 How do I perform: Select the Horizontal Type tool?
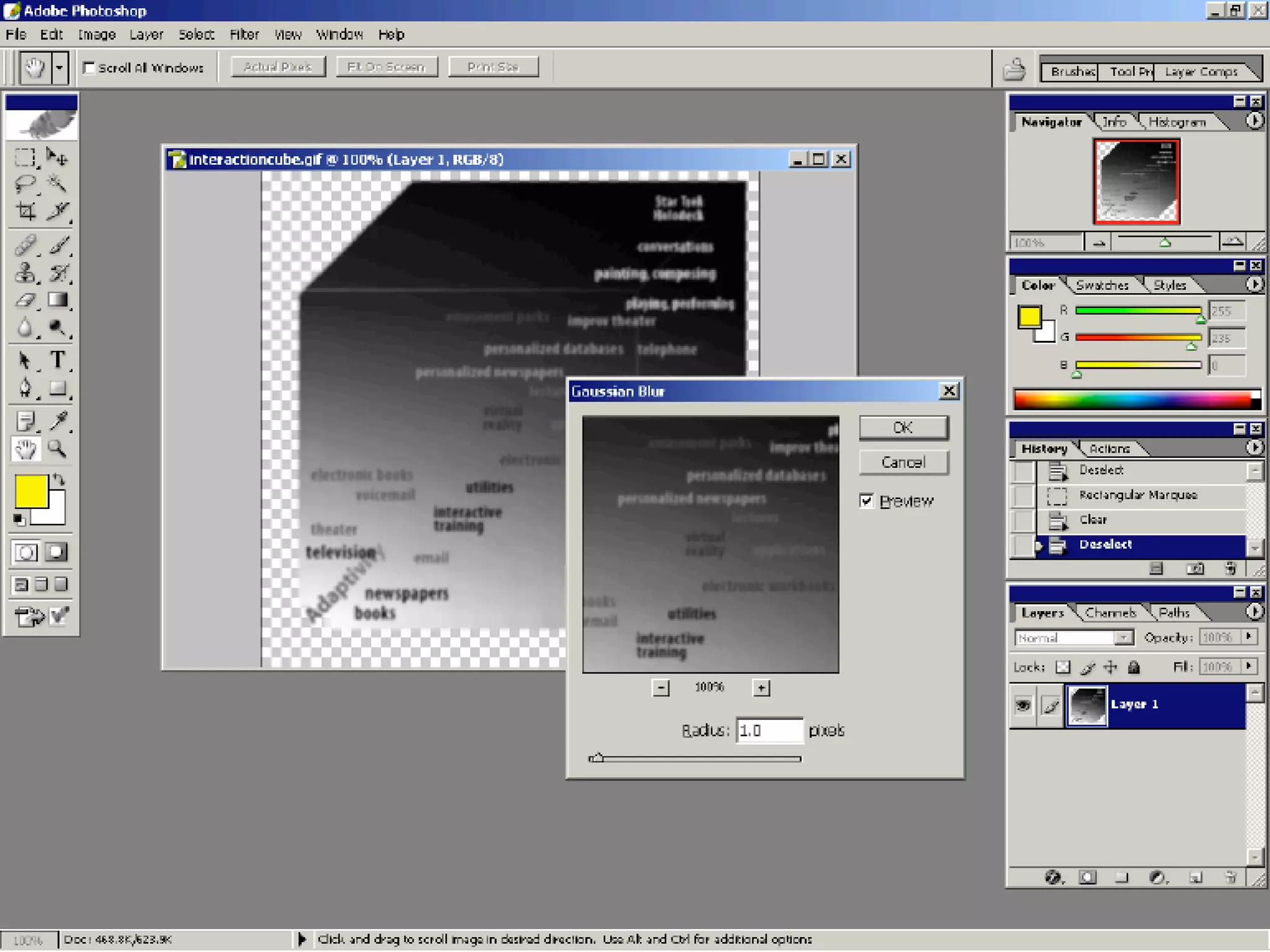(58, 360)
